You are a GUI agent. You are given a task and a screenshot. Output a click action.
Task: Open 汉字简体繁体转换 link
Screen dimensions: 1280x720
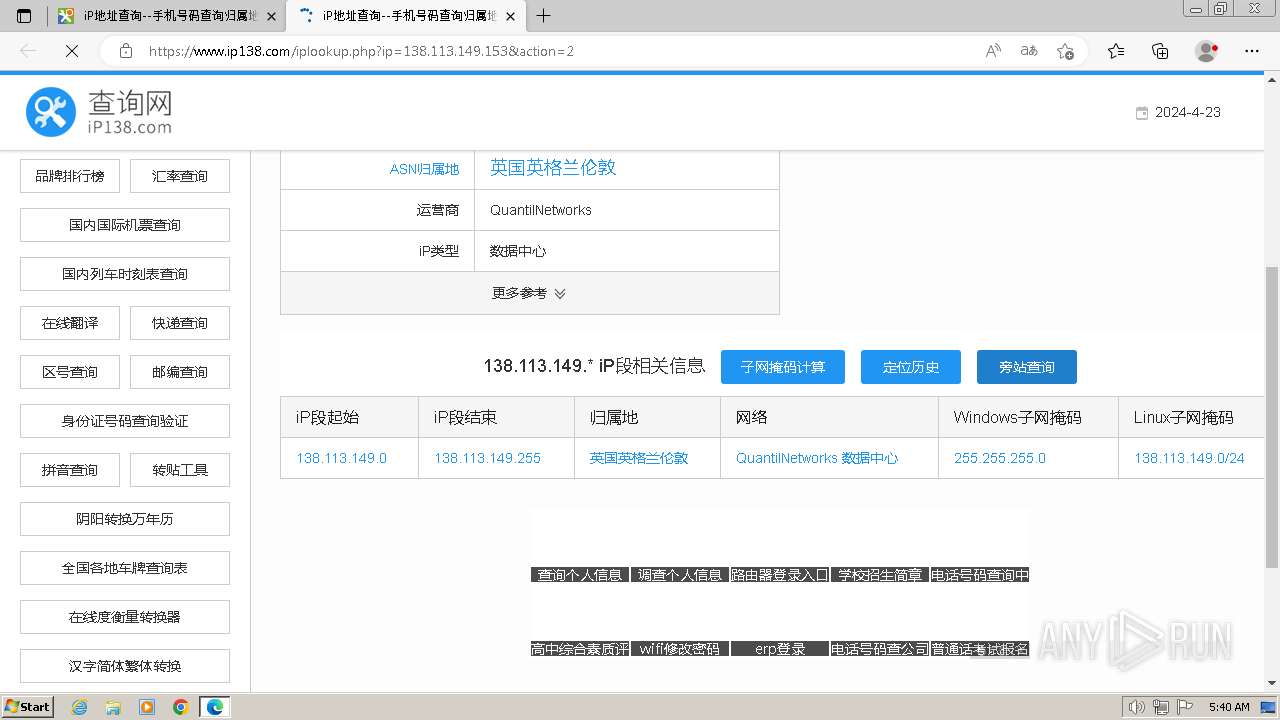[x=125, y=666]
